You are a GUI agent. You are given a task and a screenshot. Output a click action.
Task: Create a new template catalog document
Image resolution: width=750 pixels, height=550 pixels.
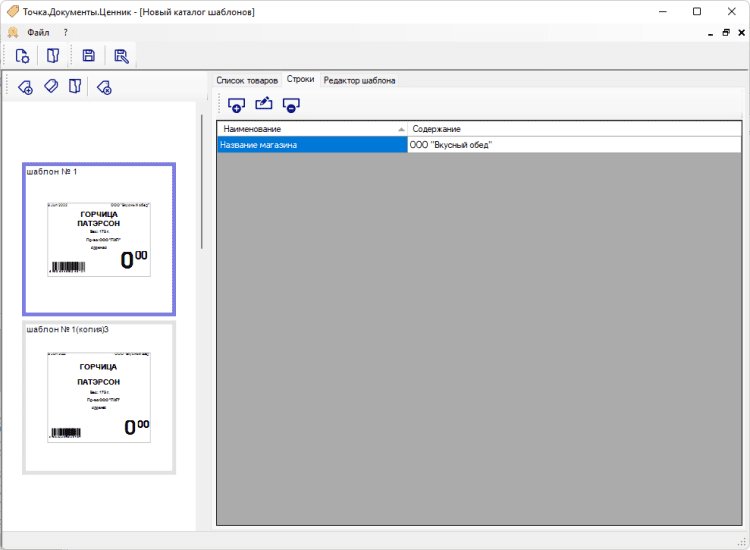click(x=22, y=56)
